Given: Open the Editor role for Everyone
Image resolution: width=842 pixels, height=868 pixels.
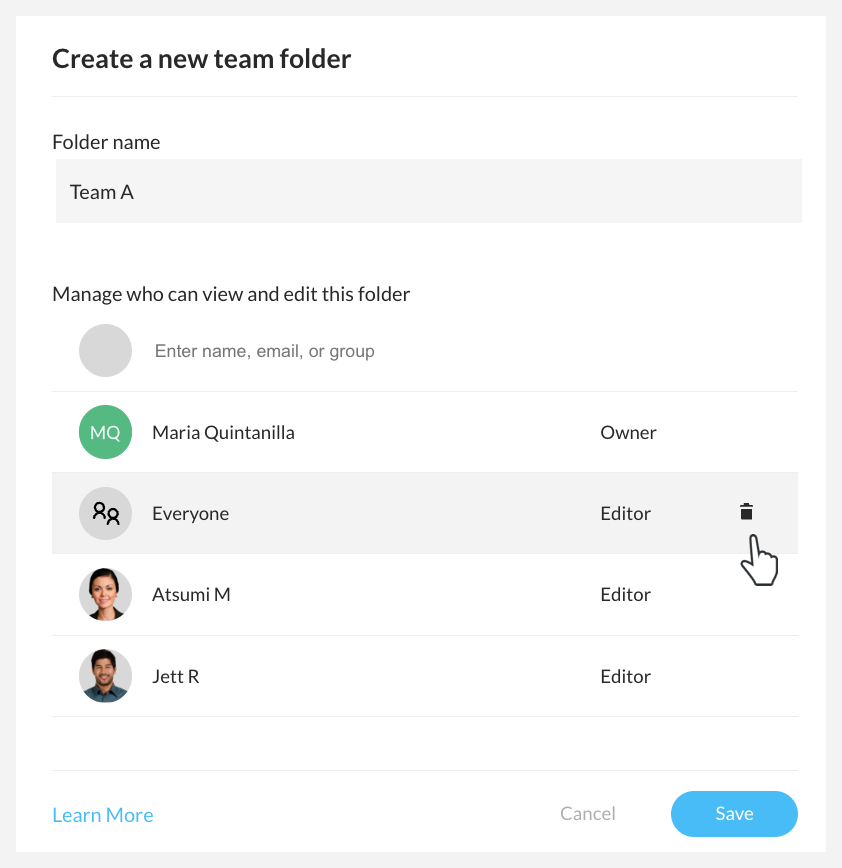Looking at the screenshot, I should click(x=625, y=514).
